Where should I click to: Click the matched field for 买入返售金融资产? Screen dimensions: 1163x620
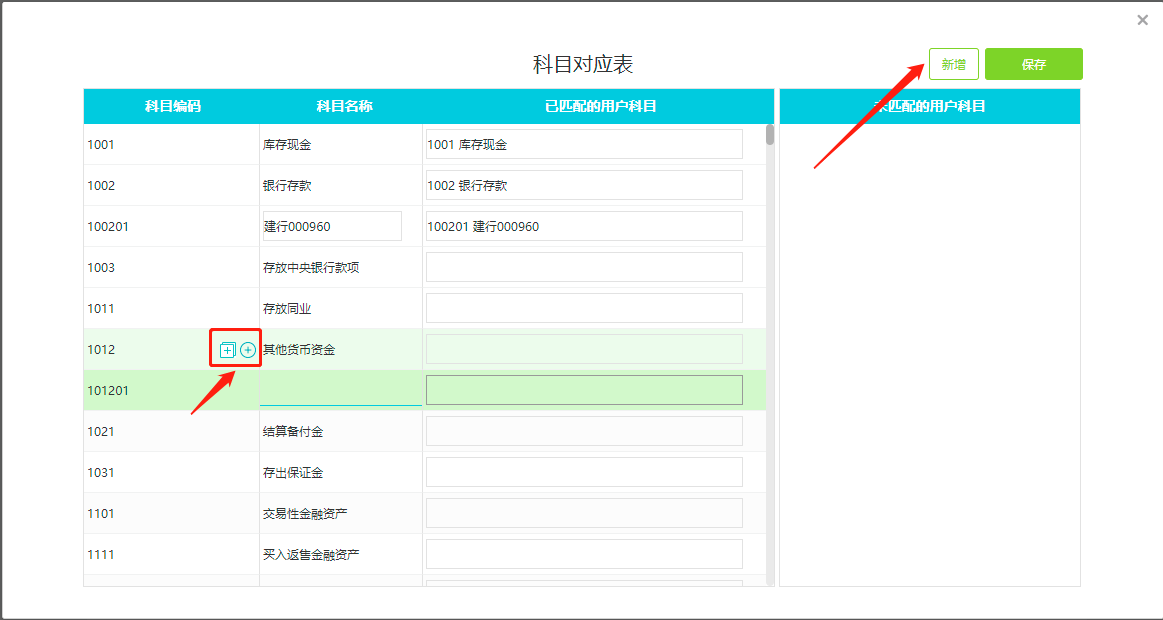[x=584, y=554]
